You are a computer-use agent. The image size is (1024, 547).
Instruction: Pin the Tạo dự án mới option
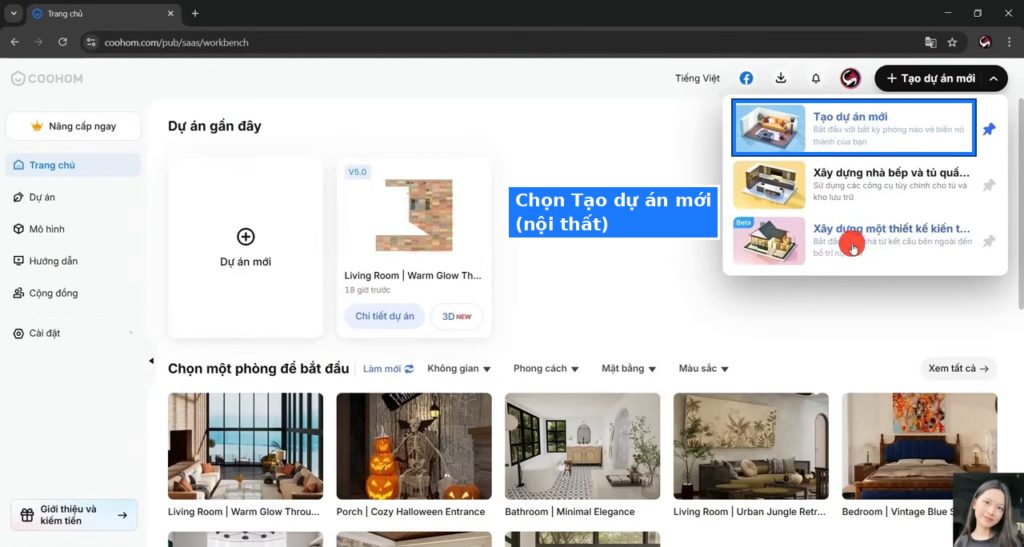[x=989, y=129]
